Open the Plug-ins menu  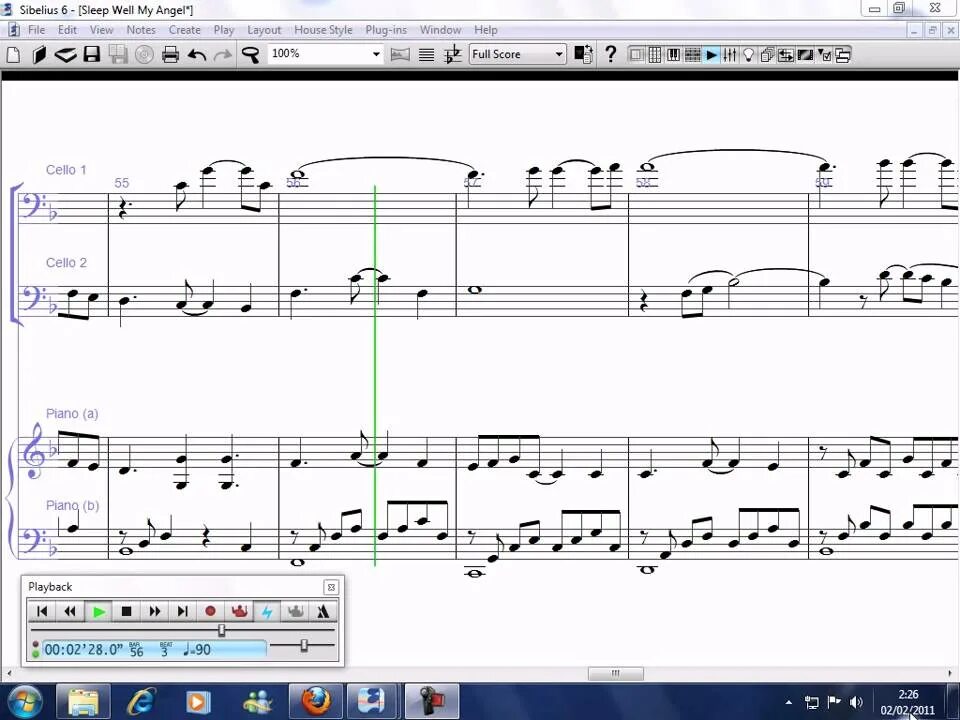pos(386,30)
